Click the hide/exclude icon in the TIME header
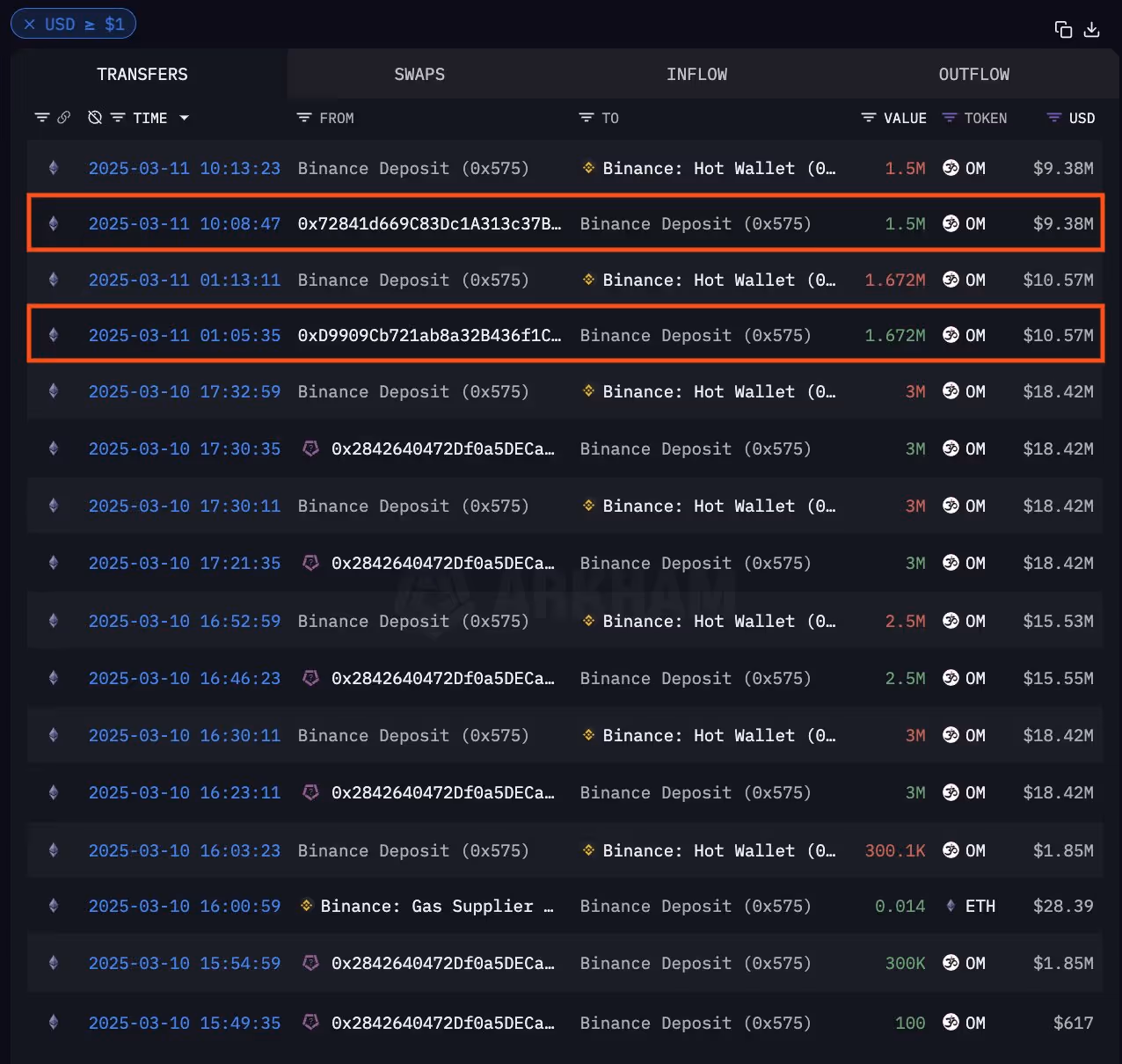This screenshot has width=1122, height=1064. tap(94, 117)
